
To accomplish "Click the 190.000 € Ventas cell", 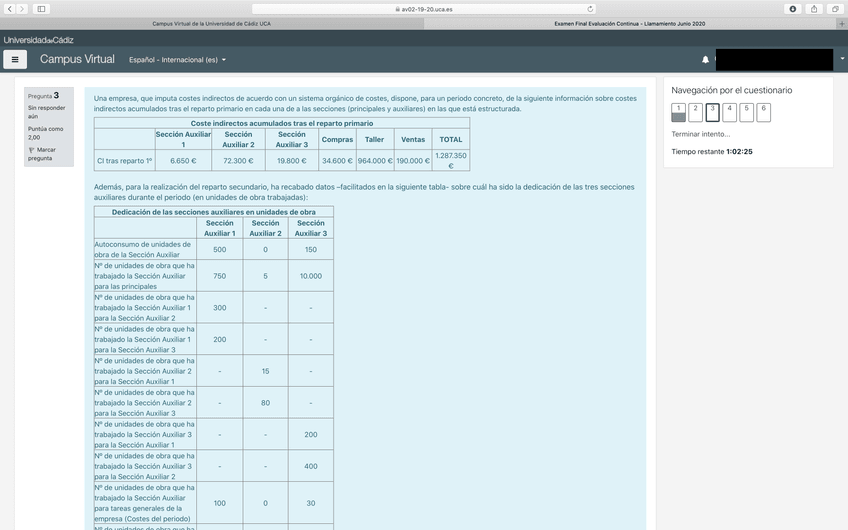I will [413, 161].
